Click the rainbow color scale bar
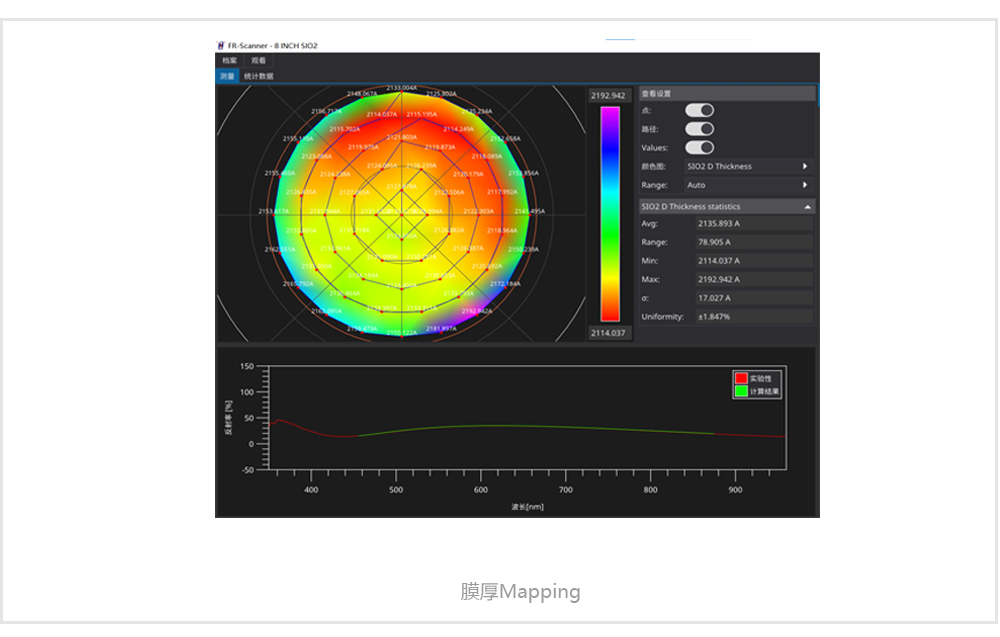 click(x=609, y=214)
